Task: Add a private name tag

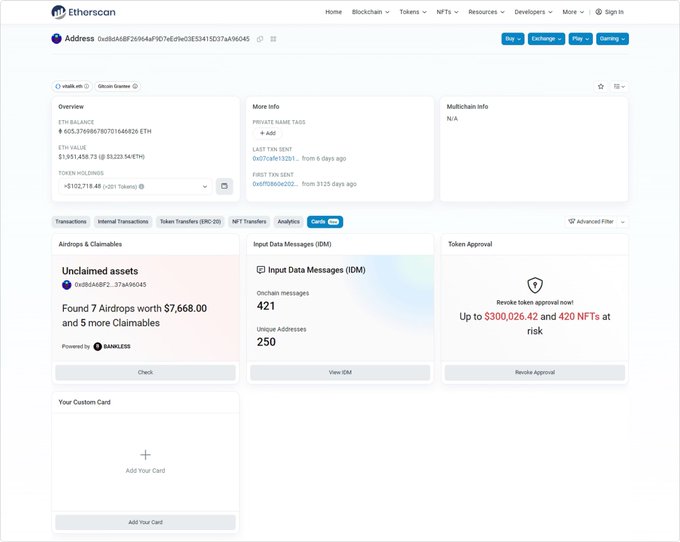Action: tap(267, 133)
